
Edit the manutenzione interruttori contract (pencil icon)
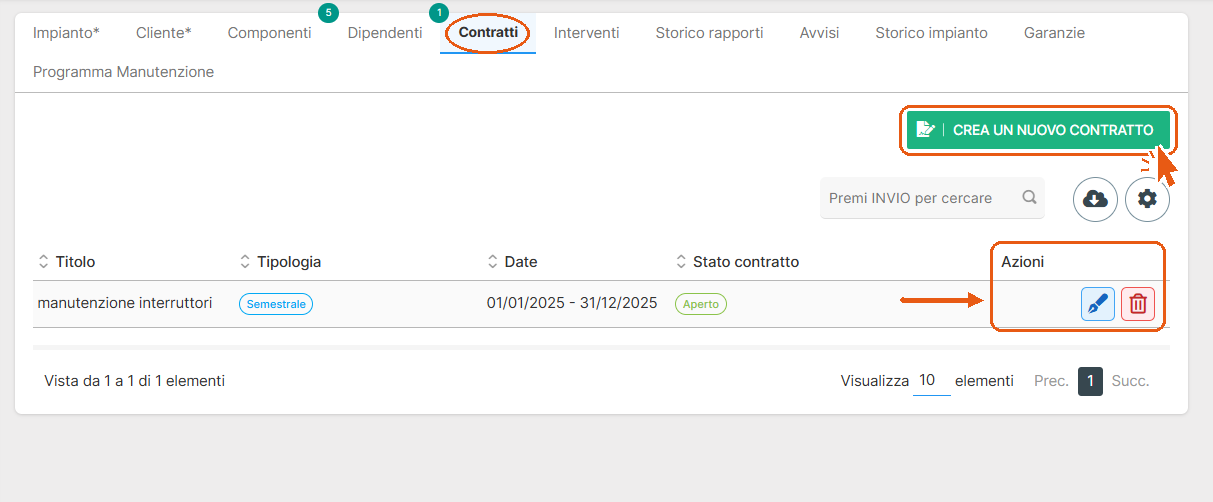click(x=1098, y=304)
